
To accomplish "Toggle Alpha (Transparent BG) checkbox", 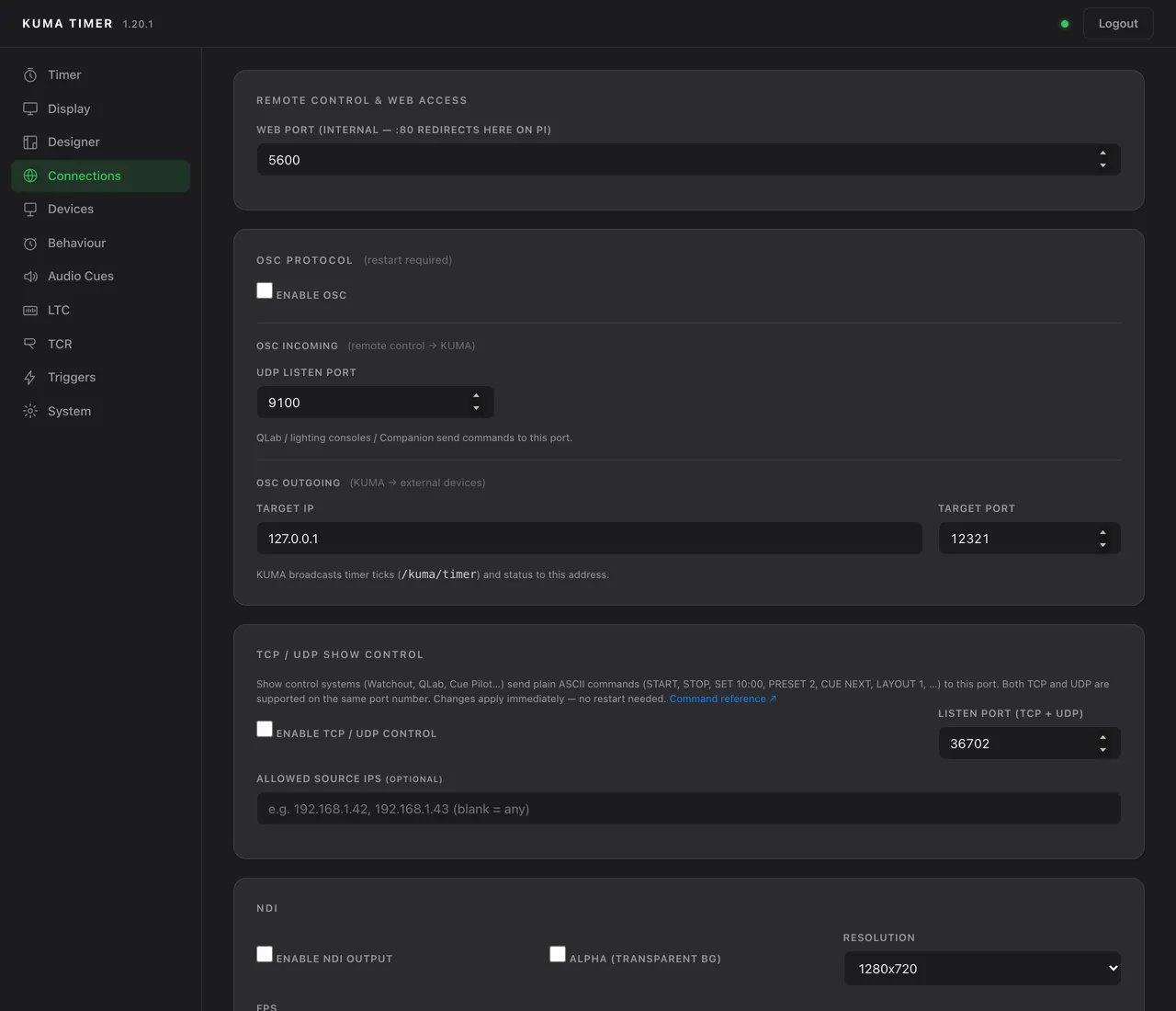I will (x=558, y=954).
